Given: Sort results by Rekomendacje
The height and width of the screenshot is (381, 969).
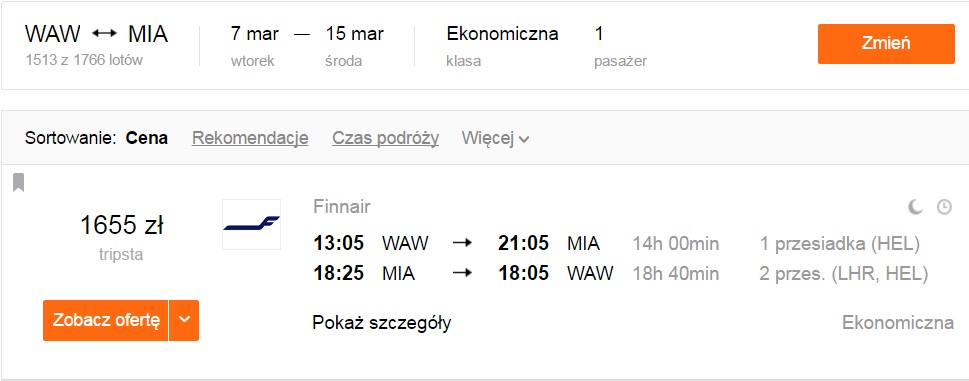Looking at the screenshot, I should point(250,138).
